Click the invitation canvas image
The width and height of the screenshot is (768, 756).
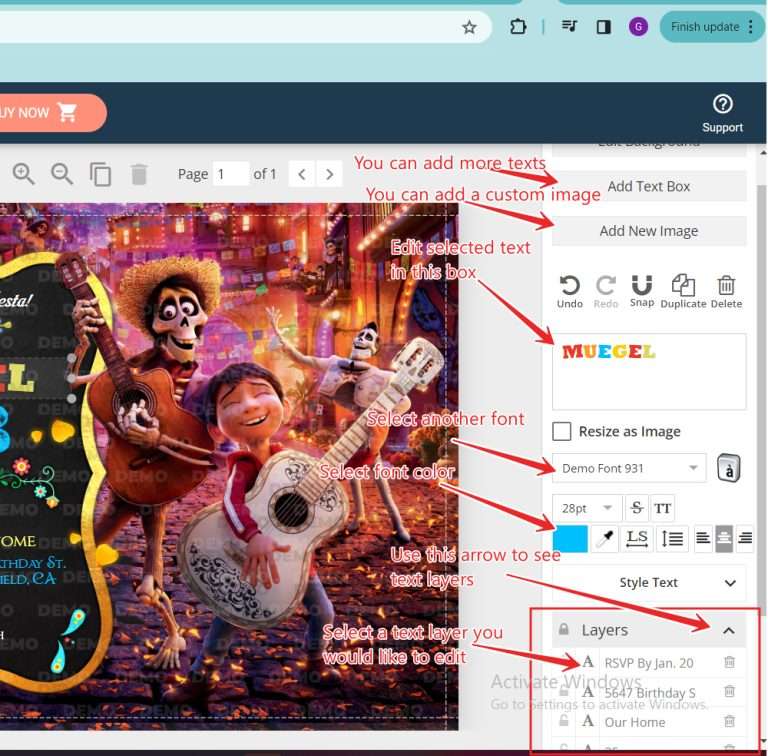229,467
